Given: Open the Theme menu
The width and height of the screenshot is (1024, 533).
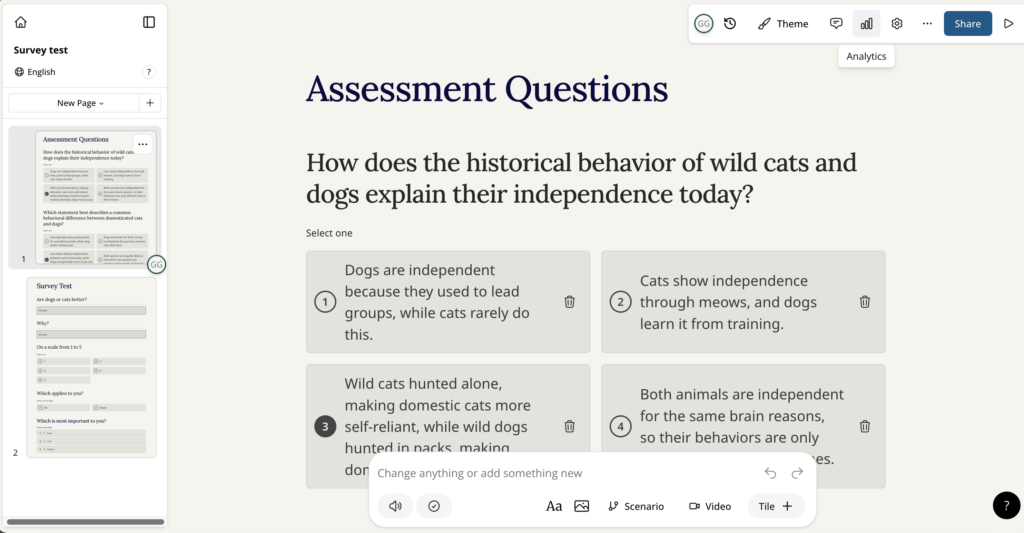Looking at the screenshot, I should tap(782, 24).
